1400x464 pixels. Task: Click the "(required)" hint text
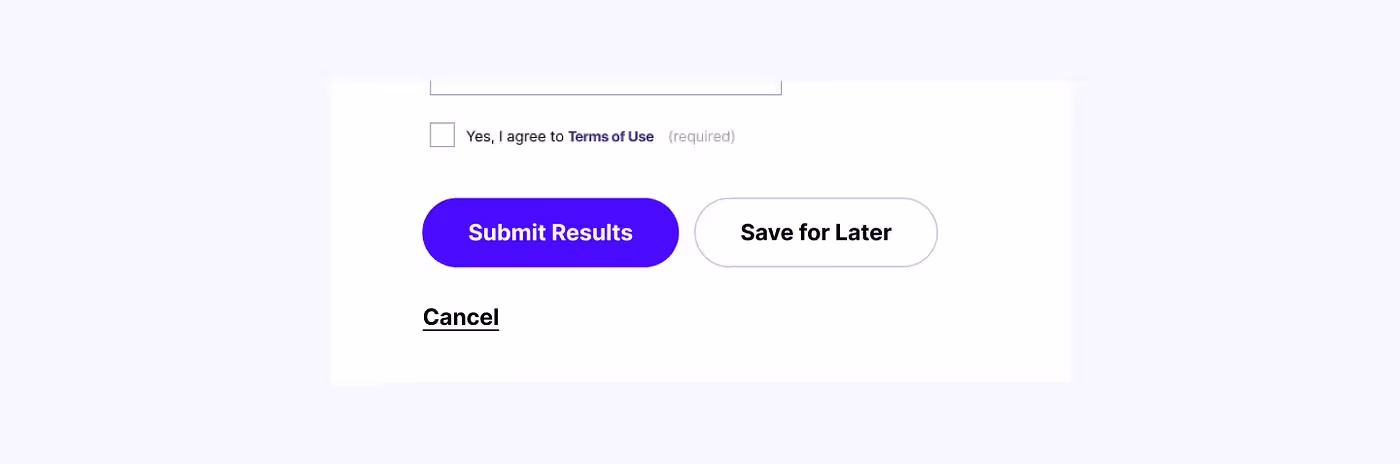[701, 137]
